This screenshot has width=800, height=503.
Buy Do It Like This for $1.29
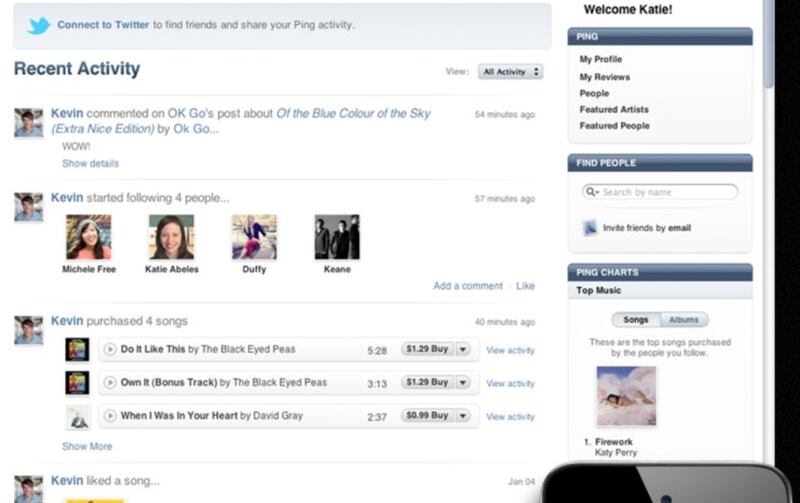pos(427,349)
